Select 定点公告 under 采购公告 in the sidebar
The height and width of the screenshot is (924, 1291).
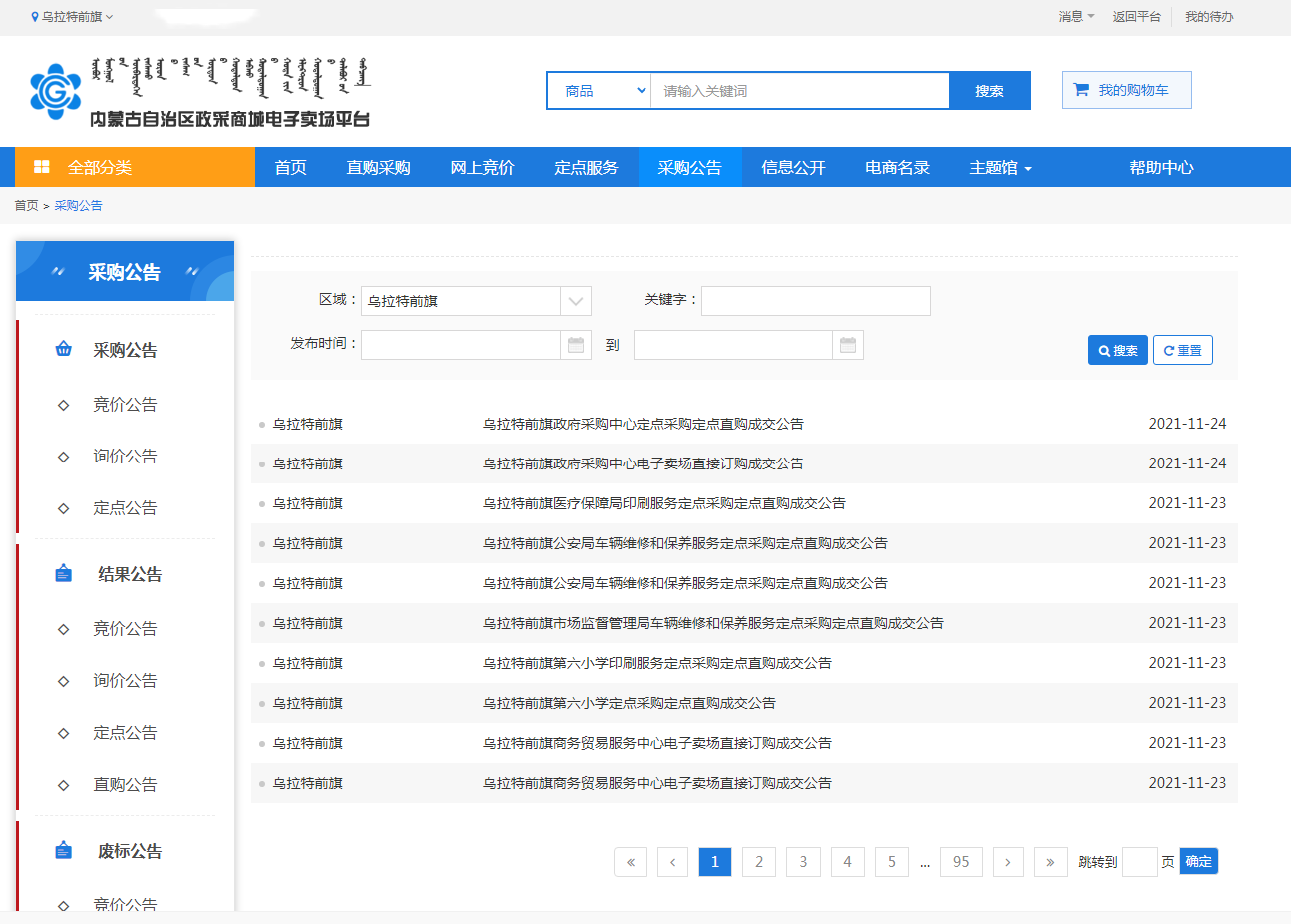click(x=125, y=508)
